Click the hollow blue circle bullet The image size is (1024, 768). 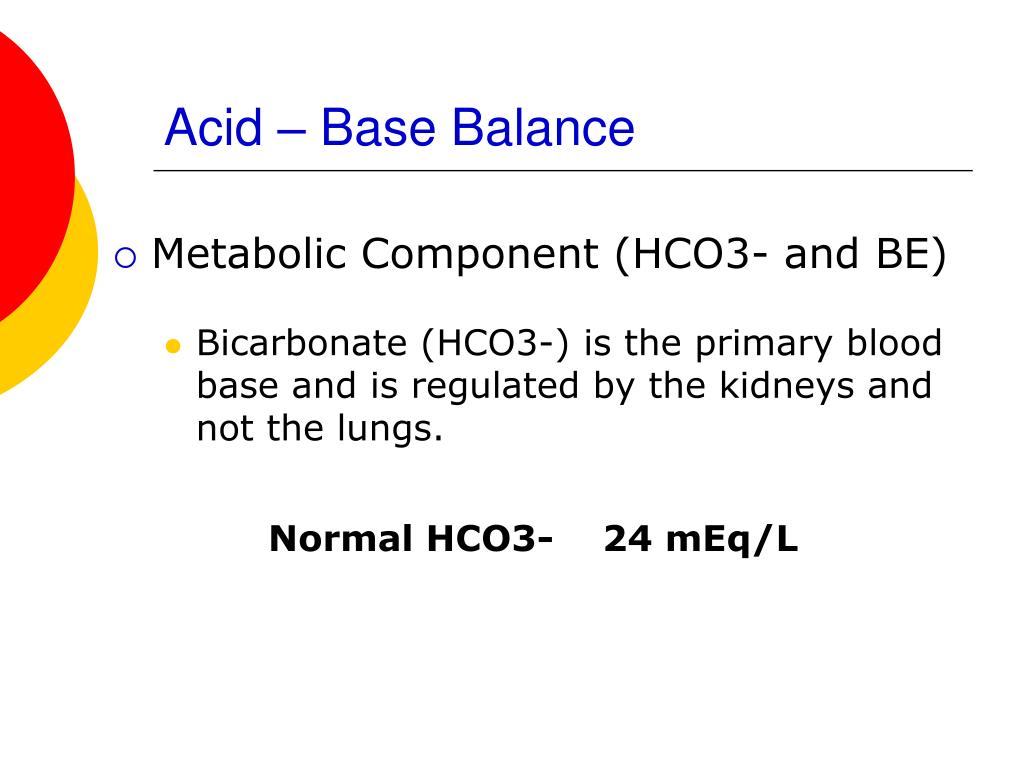click(125, 257)
